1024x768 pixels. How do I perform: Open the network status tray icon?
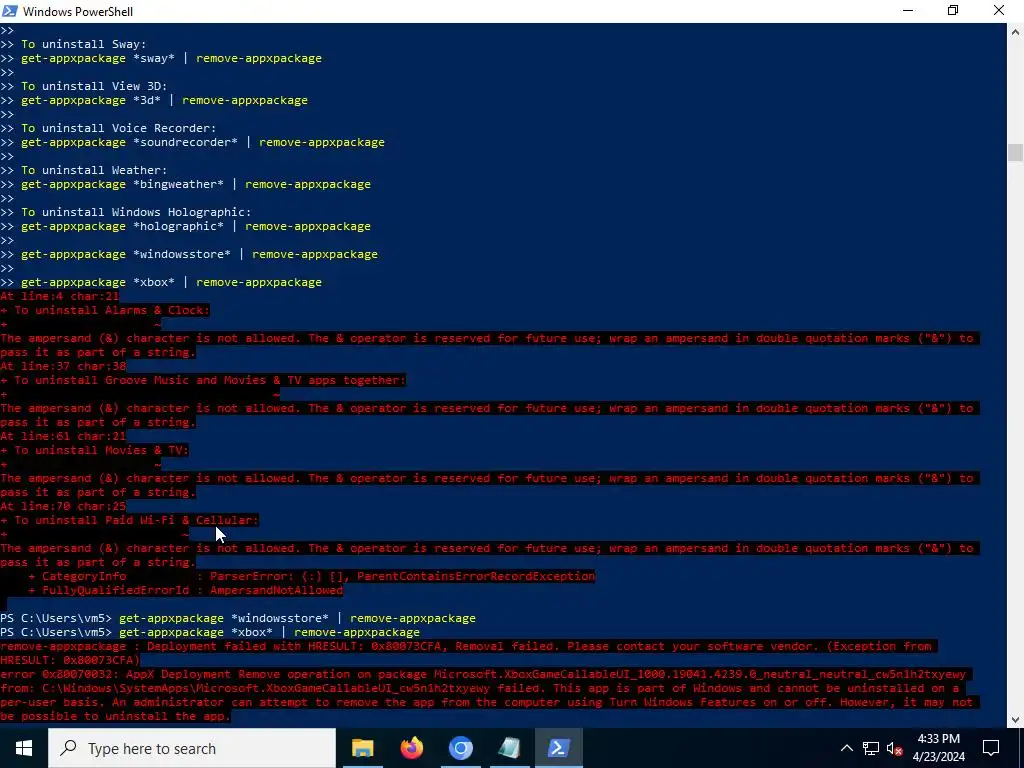coord(871,748)
